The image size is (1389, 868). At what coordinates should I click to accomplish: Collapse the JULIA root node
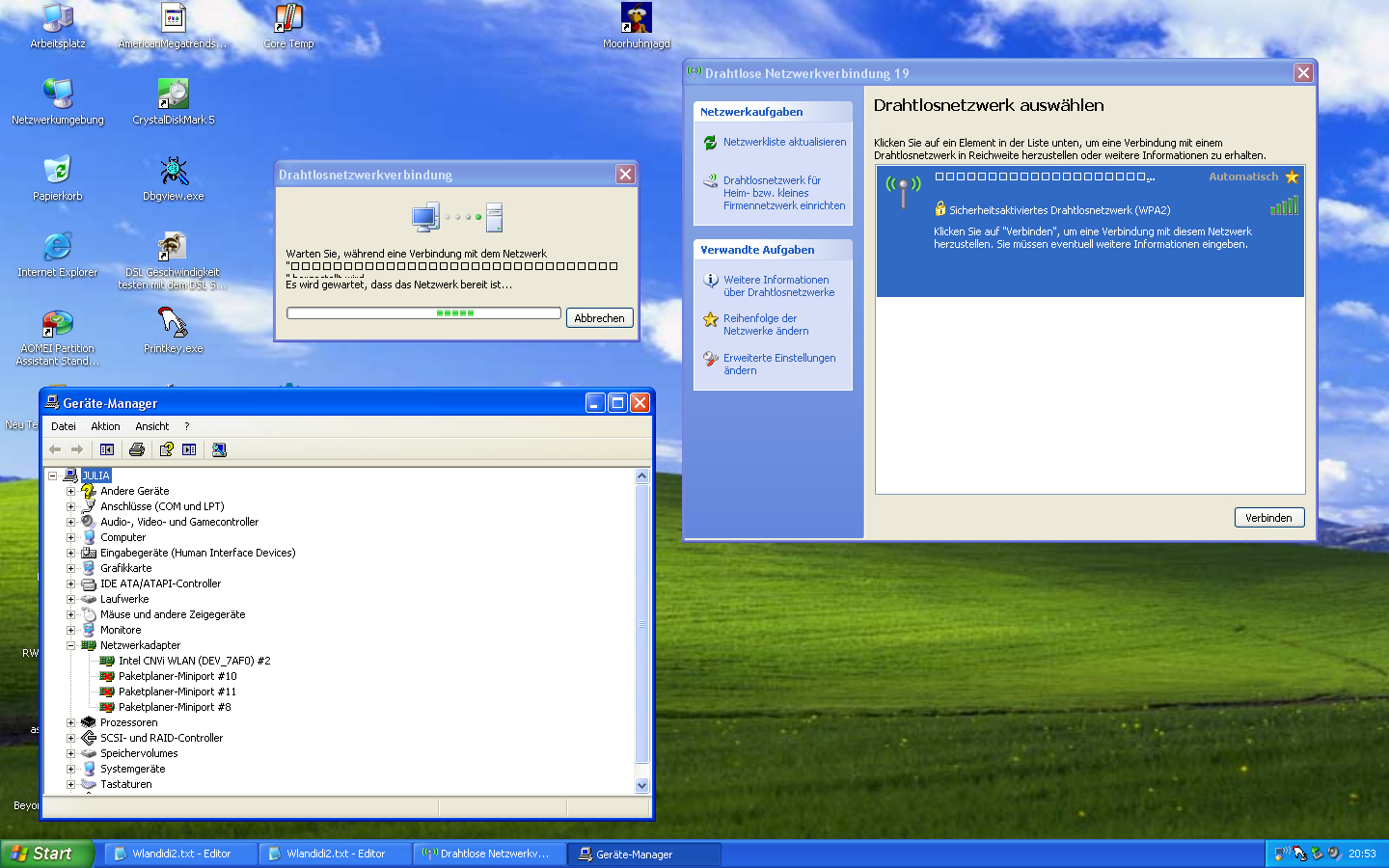tap(53, 475)
